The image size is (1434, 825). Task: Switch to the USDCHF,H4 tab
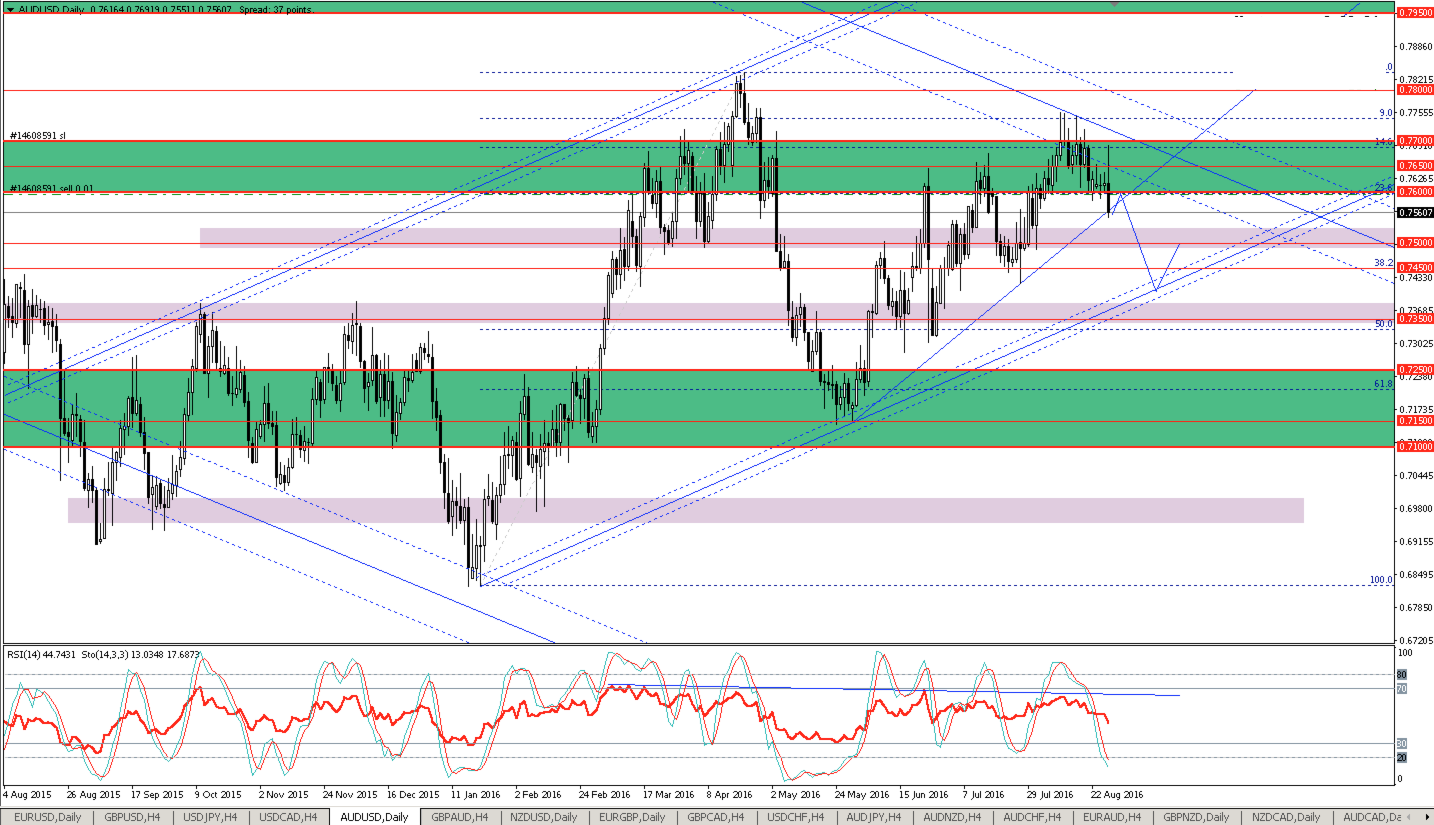point(796,817)
